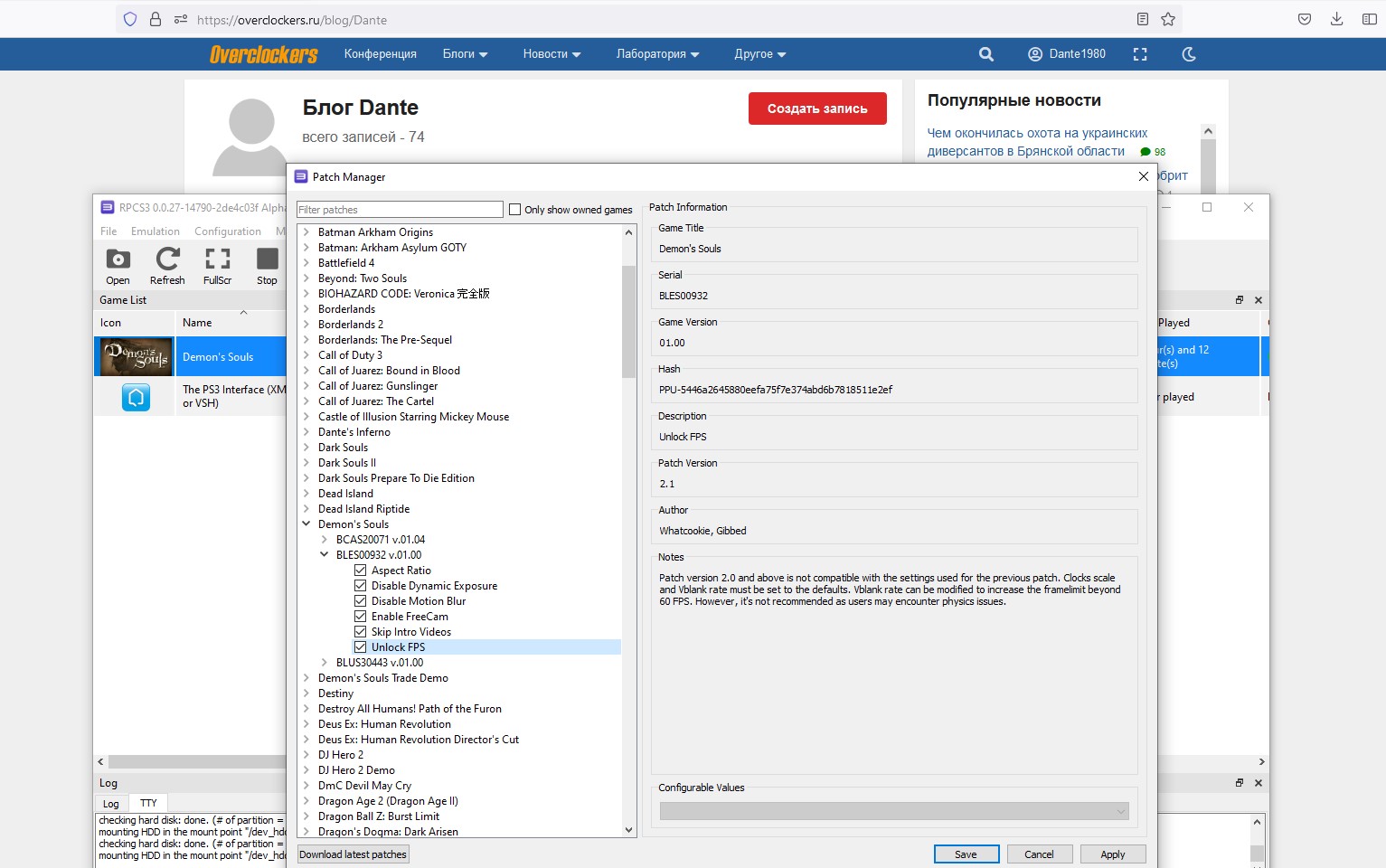Open the Блоги dropdown menu

(465, 54)
